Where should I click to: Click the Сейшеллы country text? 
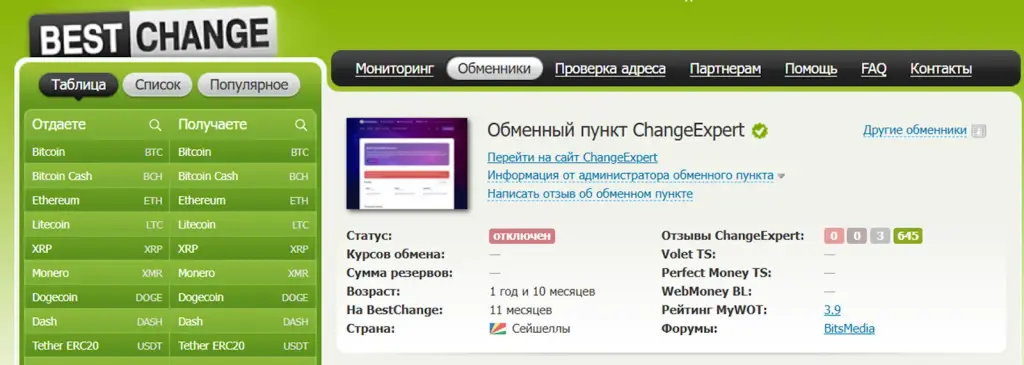coord(541,328)
